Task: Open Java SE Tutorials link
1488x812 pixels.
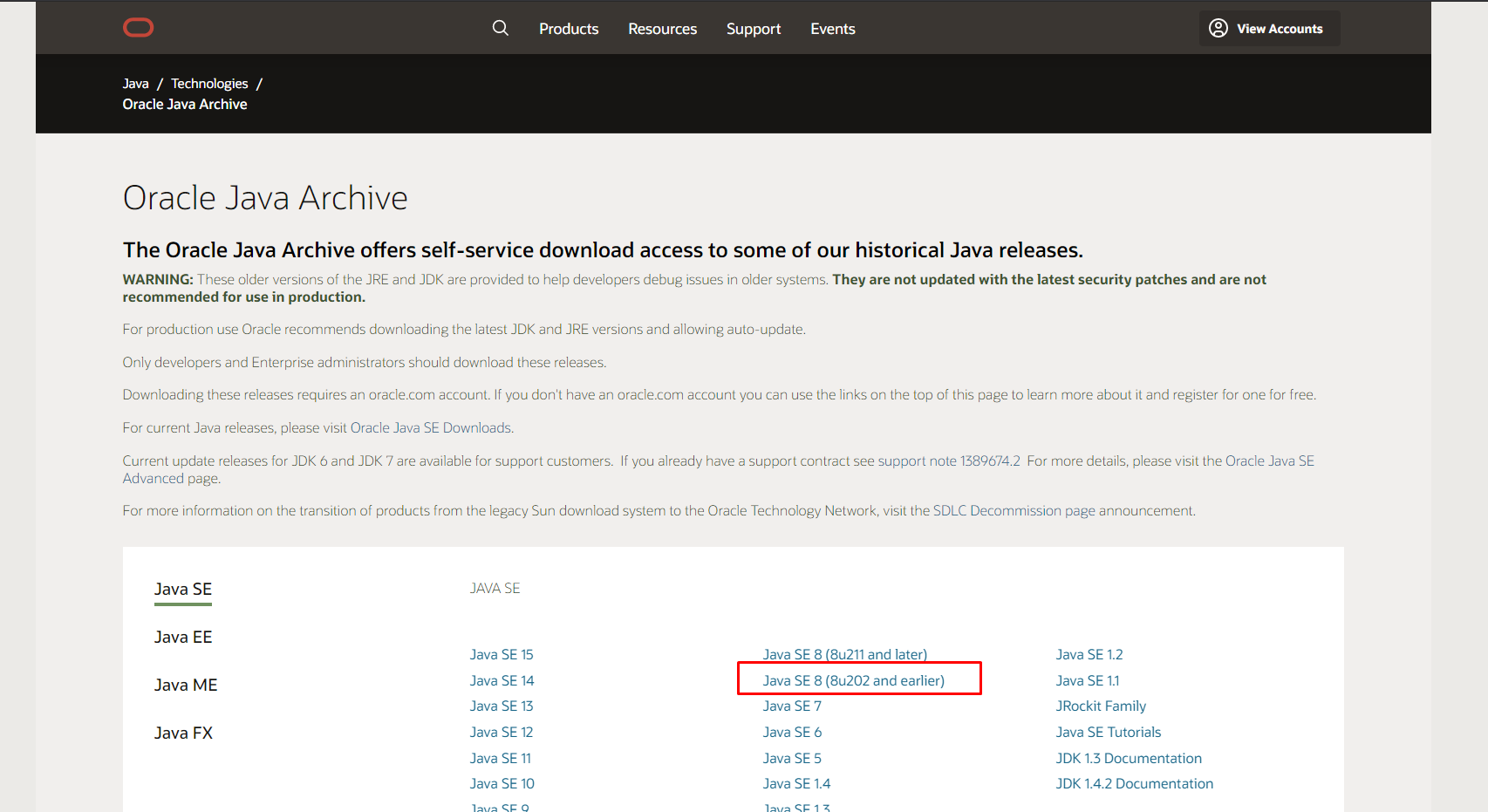Action: [x=1109, y=732]
